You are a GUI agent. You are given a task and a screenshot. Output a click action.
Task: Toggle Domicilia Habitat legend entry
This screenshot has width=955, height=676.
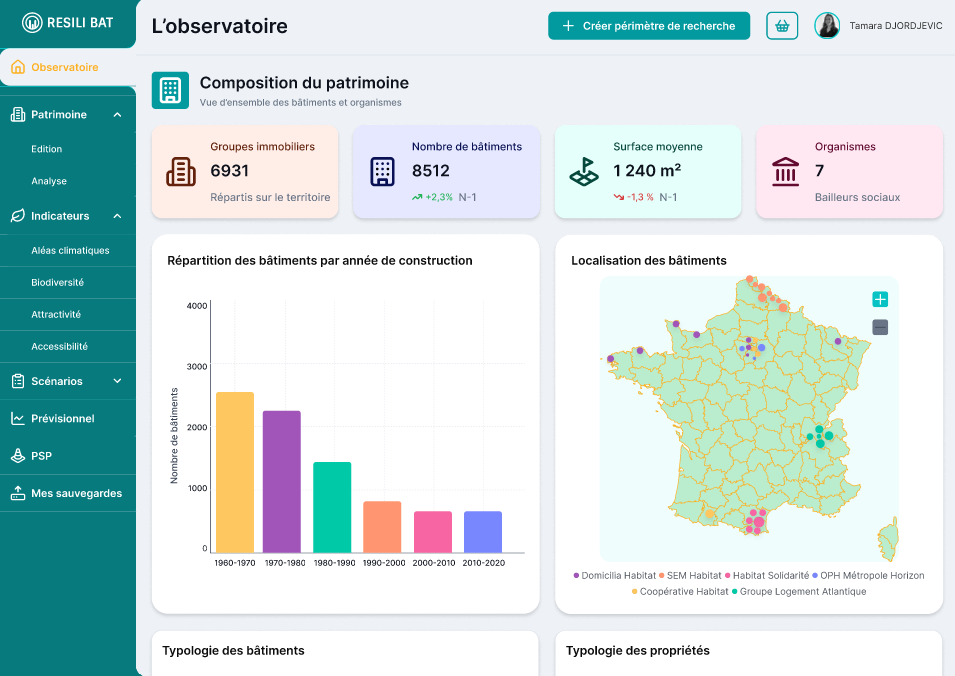pyautogui.click(x=615, y=576)
